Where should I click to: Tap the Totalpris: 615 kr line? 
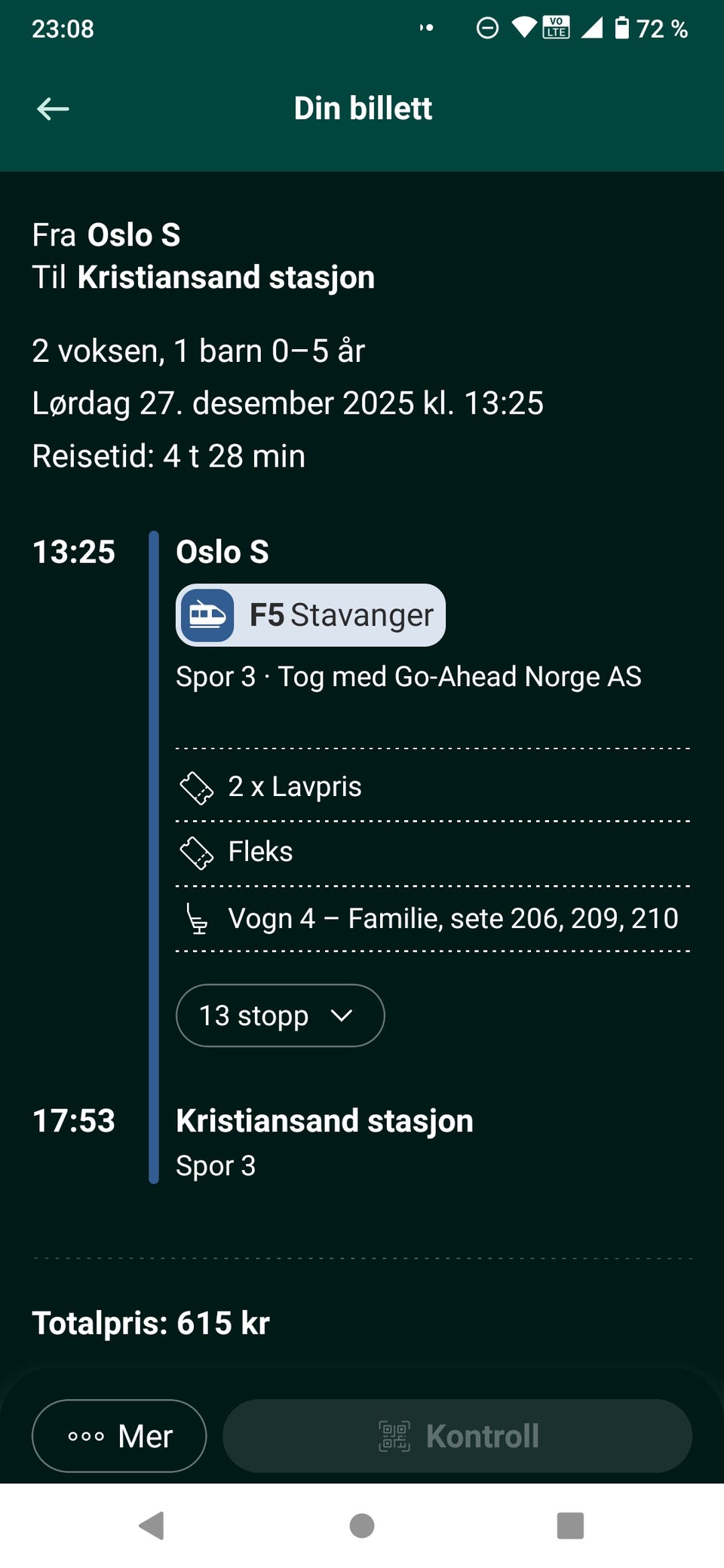(151, 1324)
